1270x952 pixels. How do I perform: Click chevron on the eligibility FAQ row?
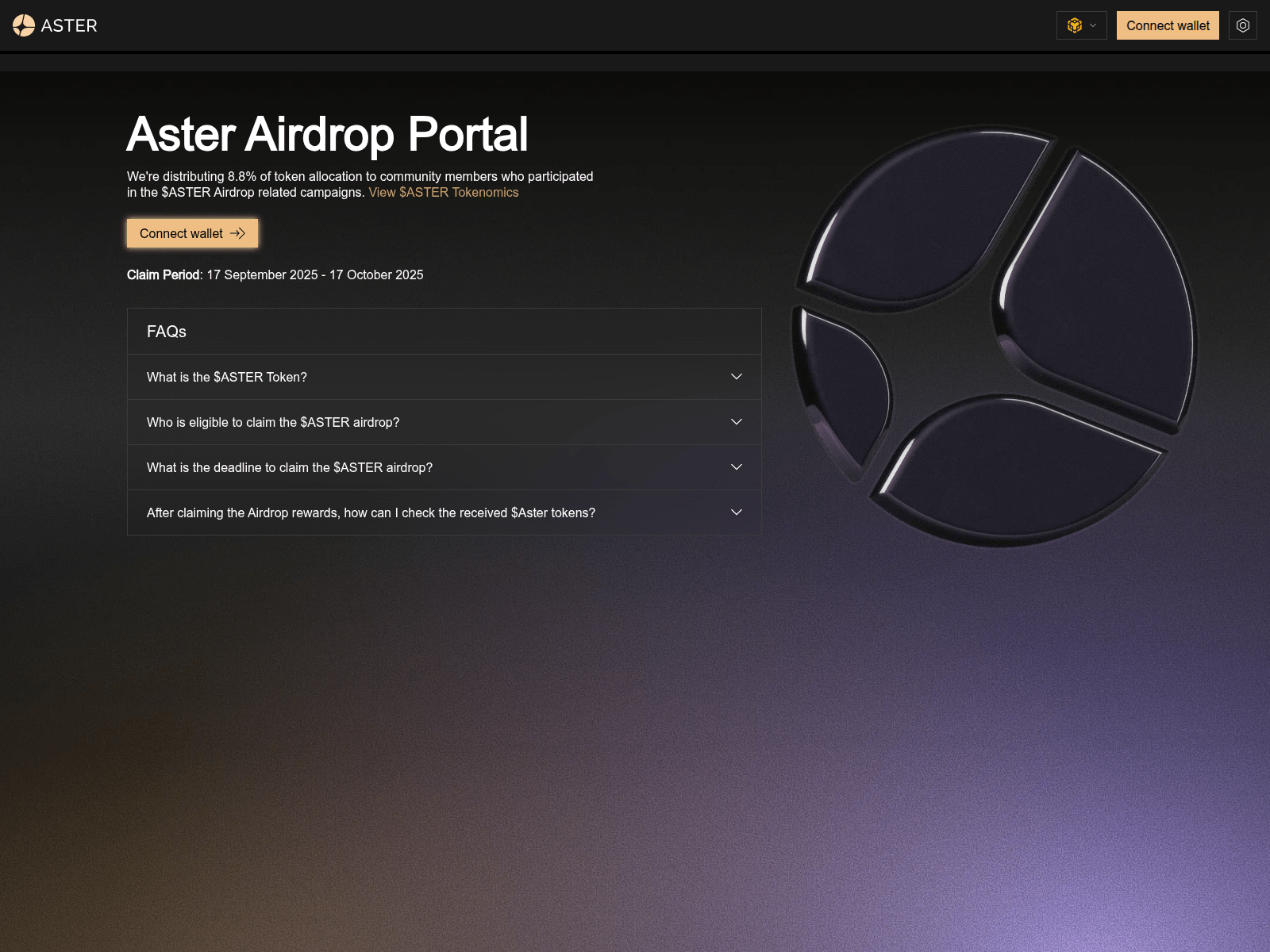(x=736, y=422)
